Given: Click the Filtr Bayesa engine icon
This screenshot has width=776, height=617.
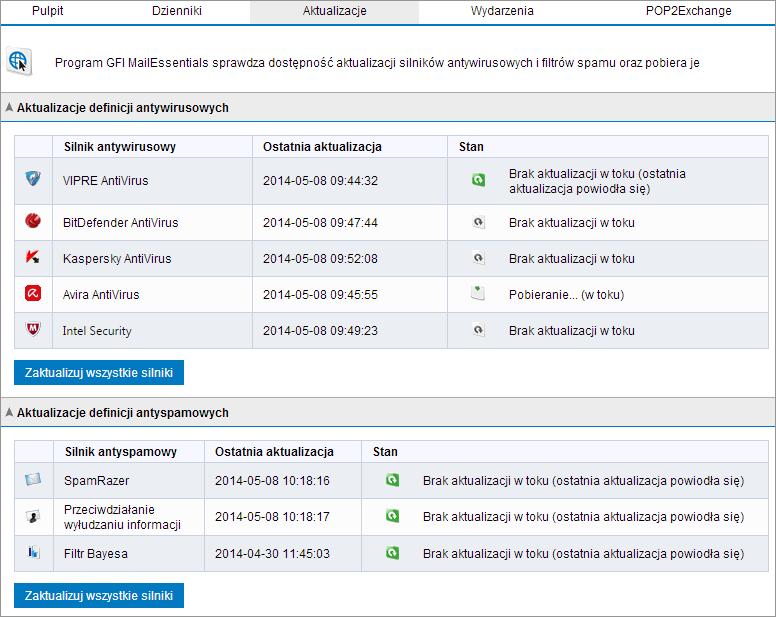Looking at the screenshot, I should click(x=34, y=552).
